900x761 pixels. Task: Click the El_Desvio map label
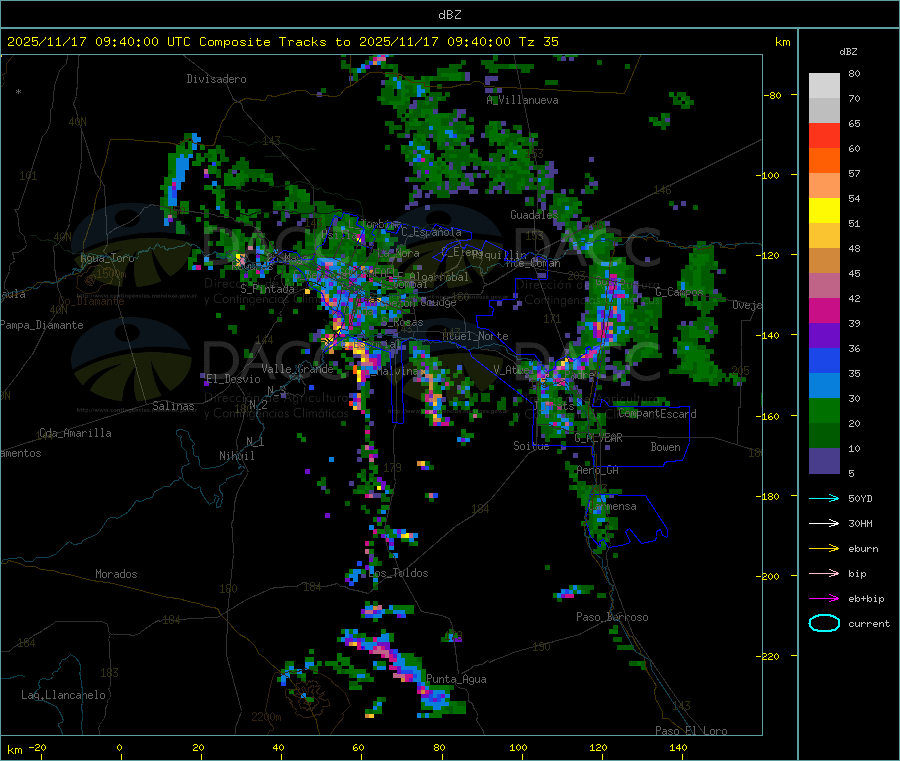click(233, 379)
